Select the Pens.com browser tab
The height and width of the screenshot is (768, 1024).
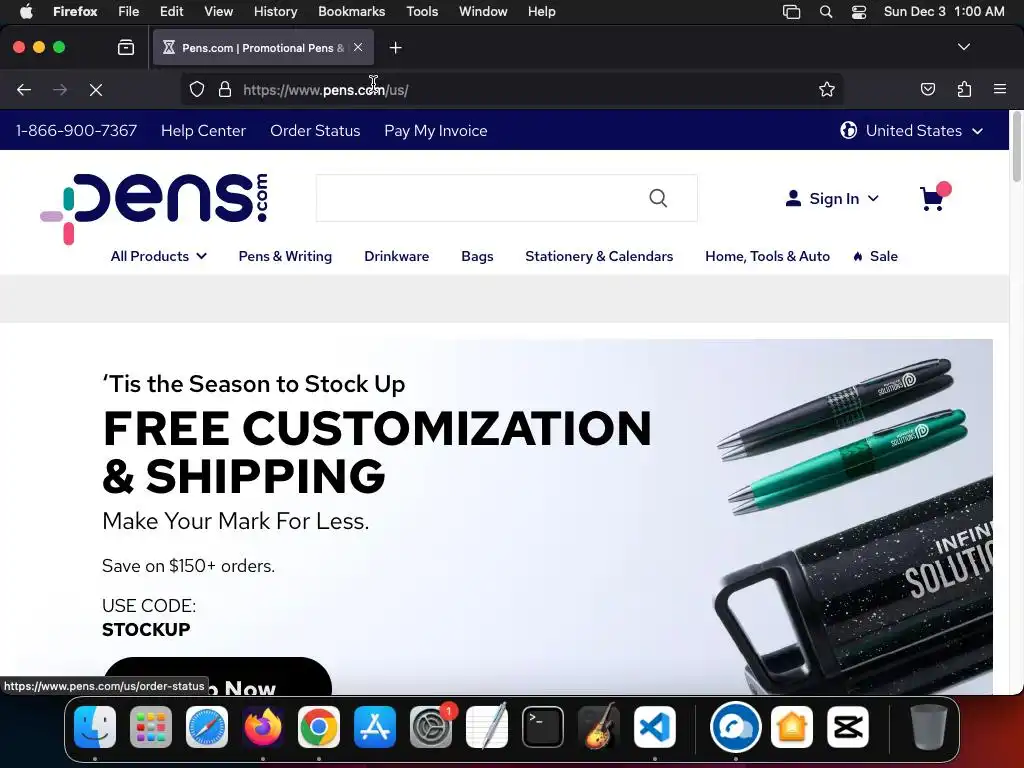coord(263,48)
